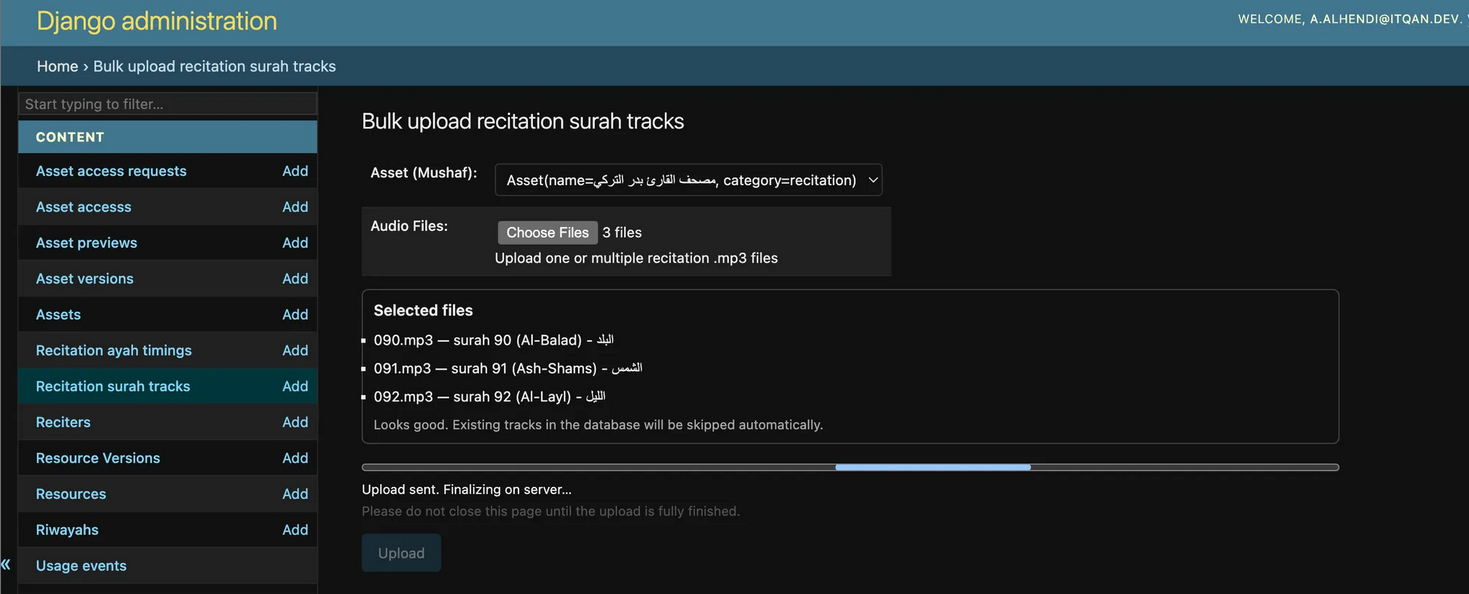
Task: Click the Django administration site title
Action: click(x=157, y=21)
